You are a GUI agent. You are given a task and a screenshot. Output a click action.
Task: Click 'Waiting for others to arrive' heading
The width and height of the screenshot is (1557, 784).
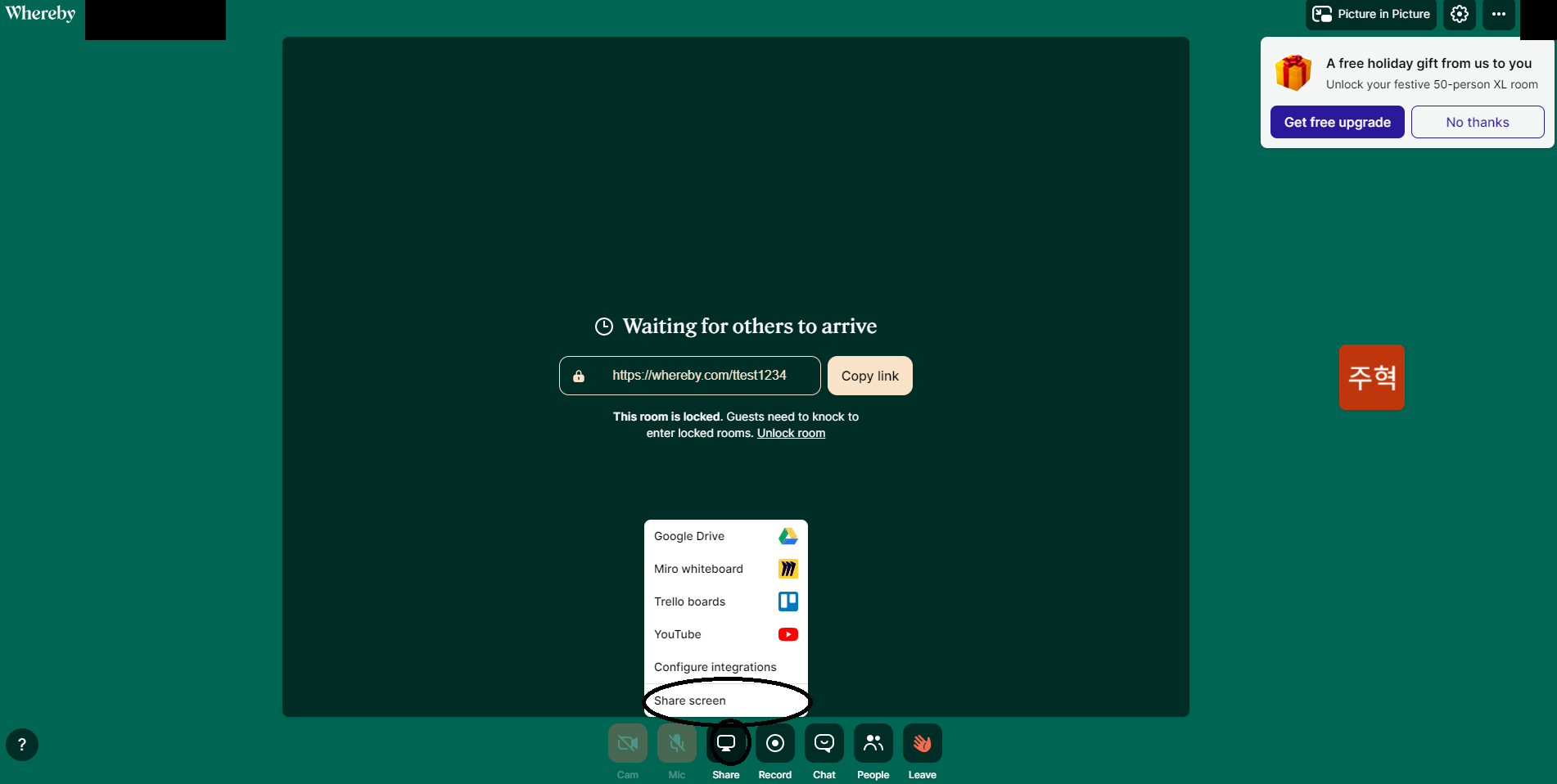[750, 327]
